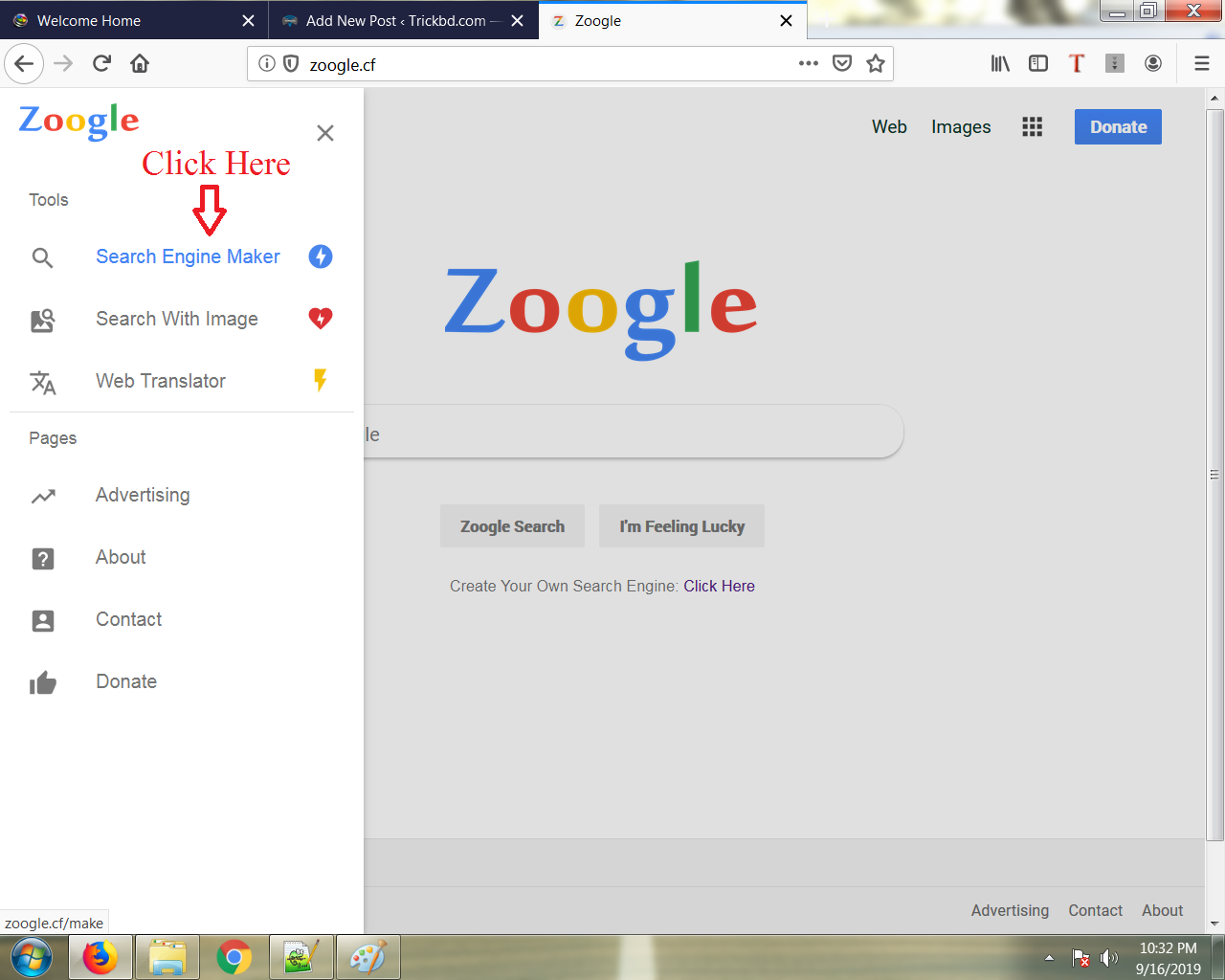This screenshot has width=1225, height=980.
Task: Click the gray extension icon beside red T
Action: click(1115, 63)
